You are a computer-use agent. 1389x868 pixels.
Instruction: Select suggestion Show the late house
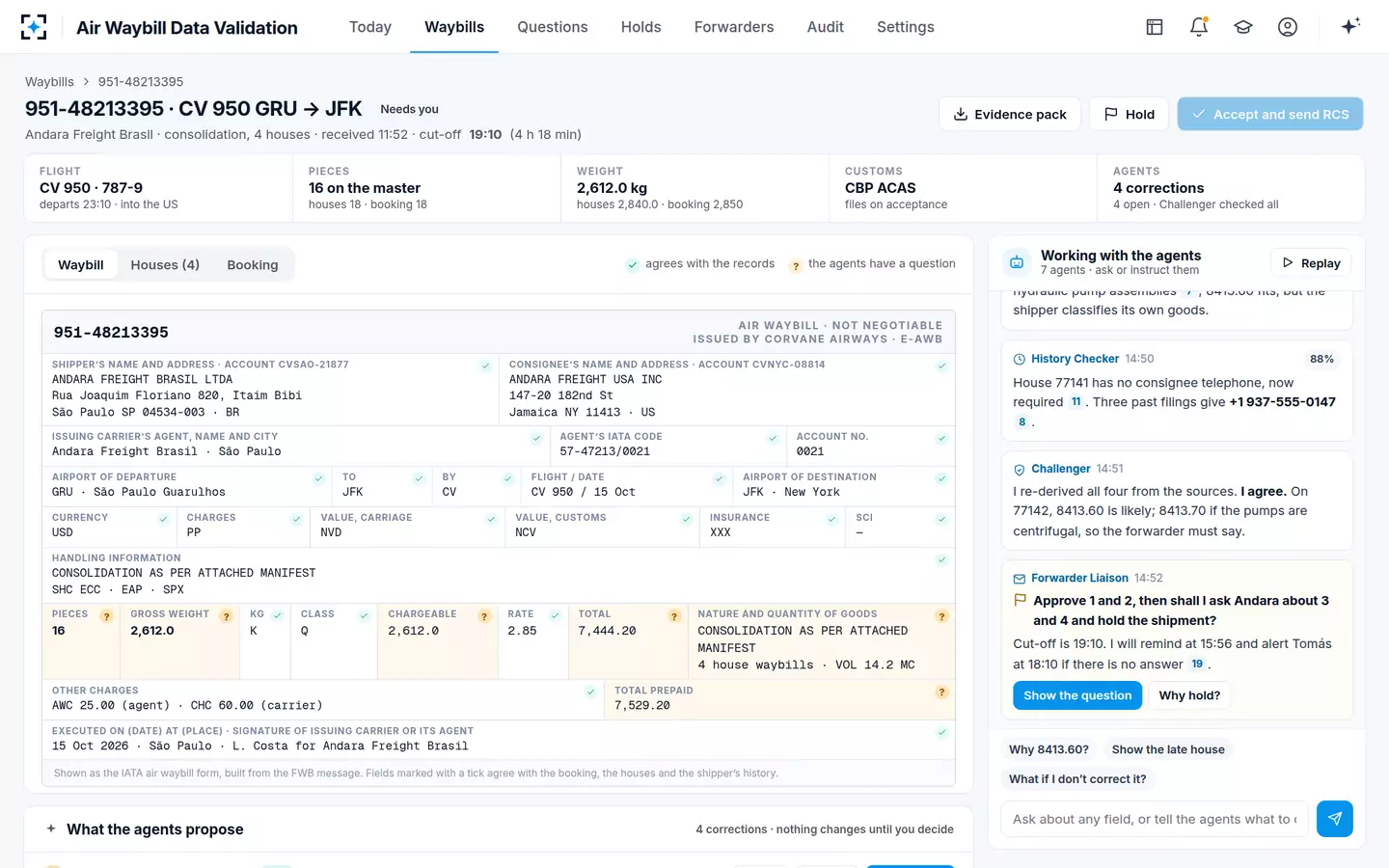1168,749
